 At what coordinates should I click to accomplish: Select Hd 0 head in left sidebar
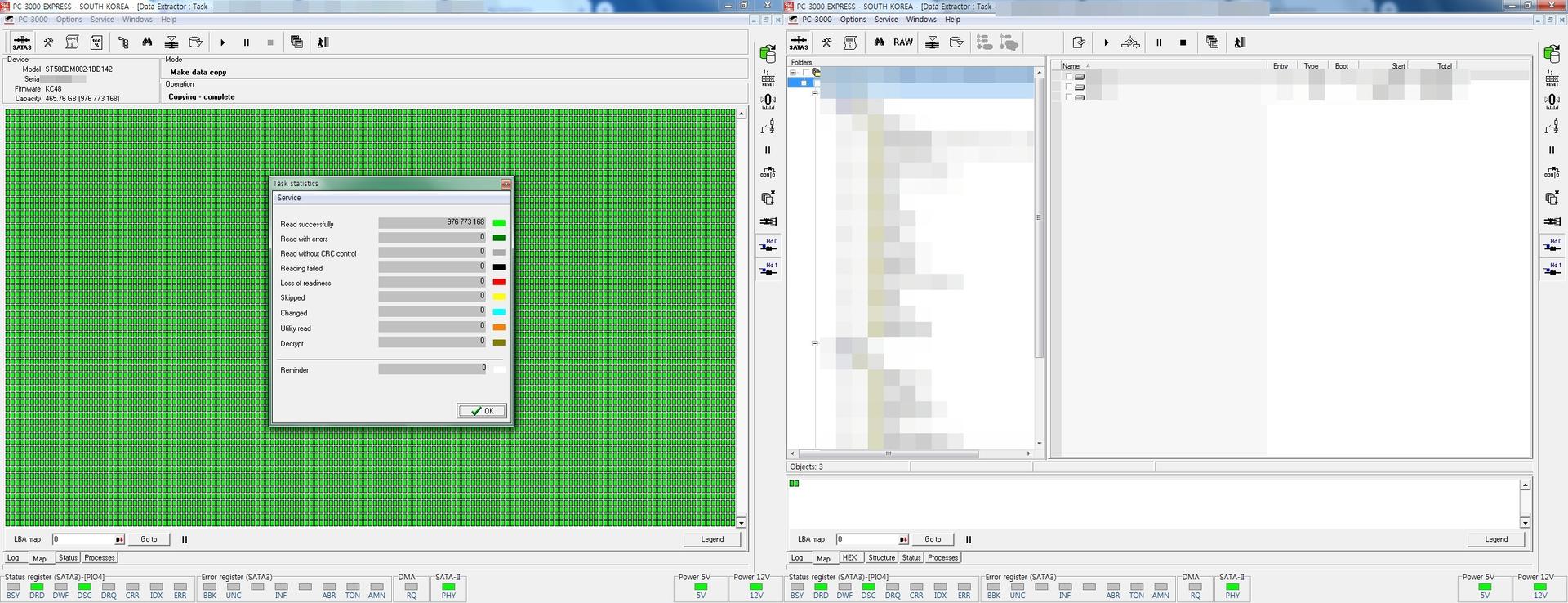pyautogui.click(x=768, y=245)
